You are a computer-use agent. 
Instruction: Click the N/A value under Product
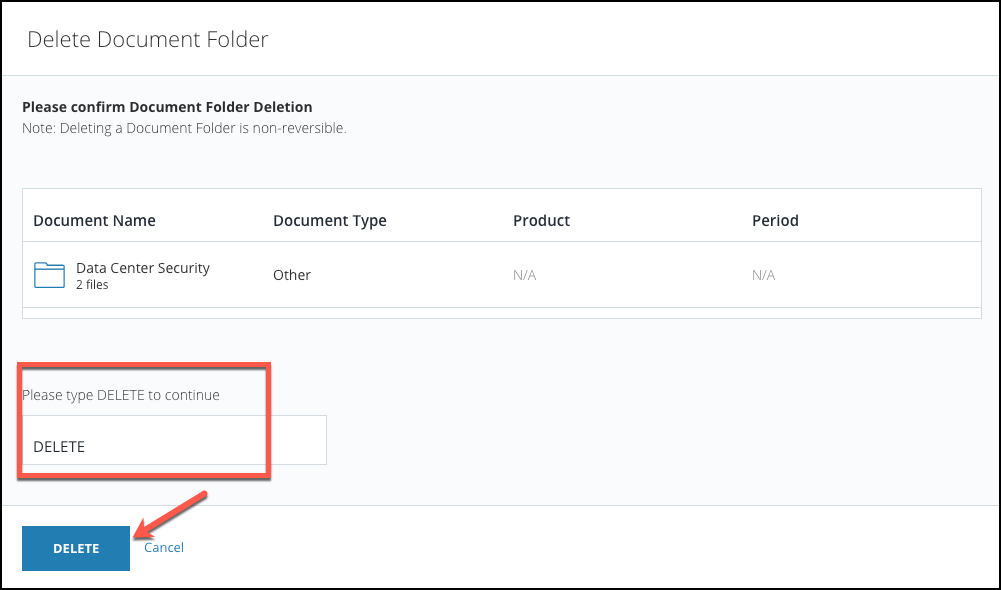(525, 275)
